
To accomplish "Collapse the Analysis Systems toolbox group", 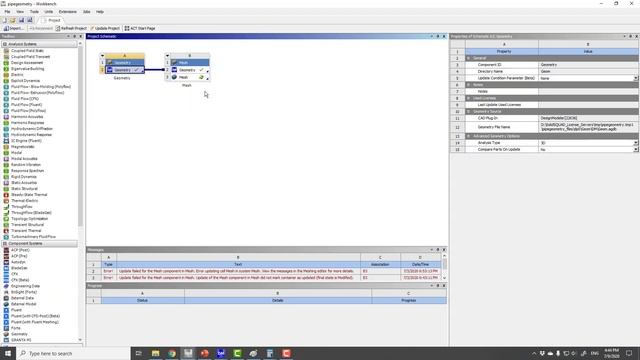I will click(5, 44).
